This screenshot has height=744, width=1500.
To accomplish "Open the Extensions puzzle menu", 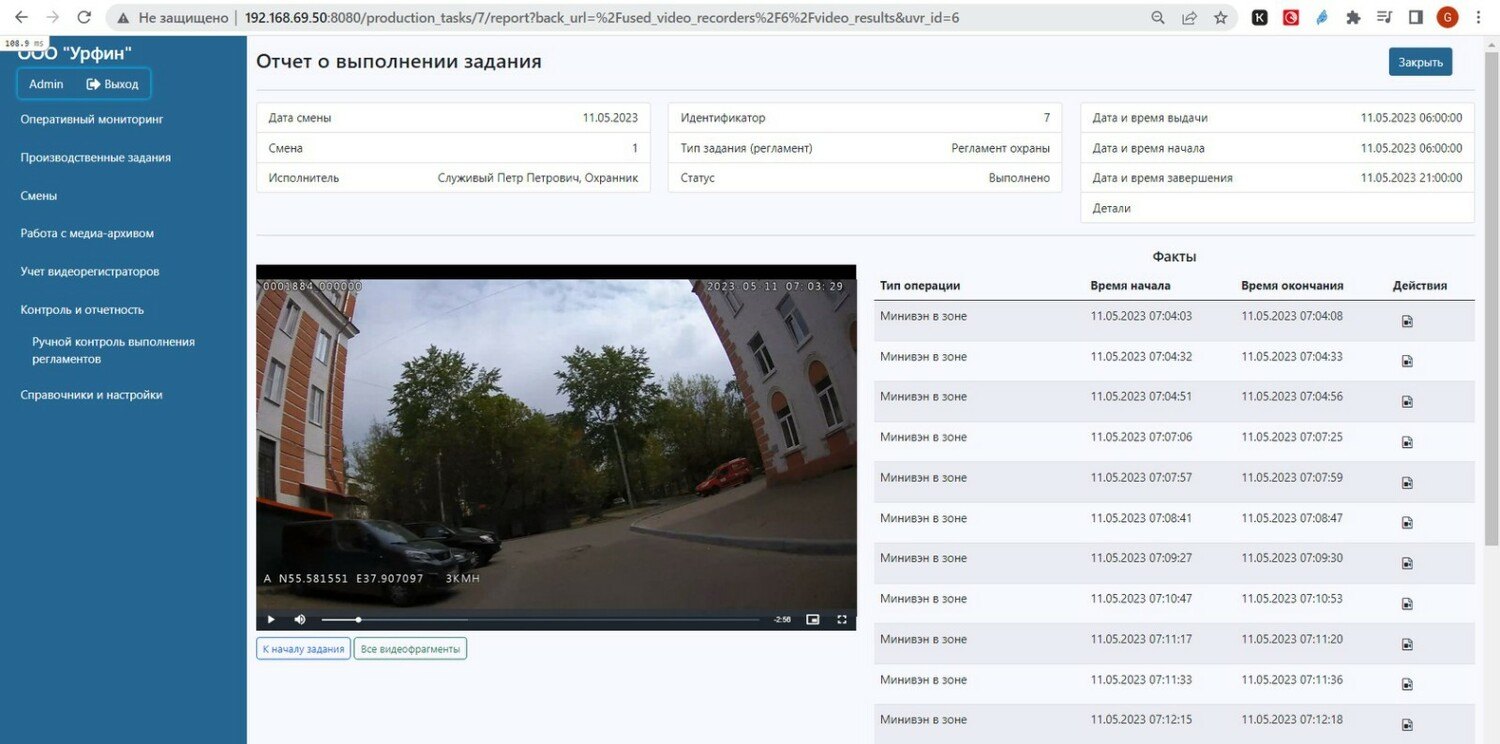I will (x=1353, y=17).
